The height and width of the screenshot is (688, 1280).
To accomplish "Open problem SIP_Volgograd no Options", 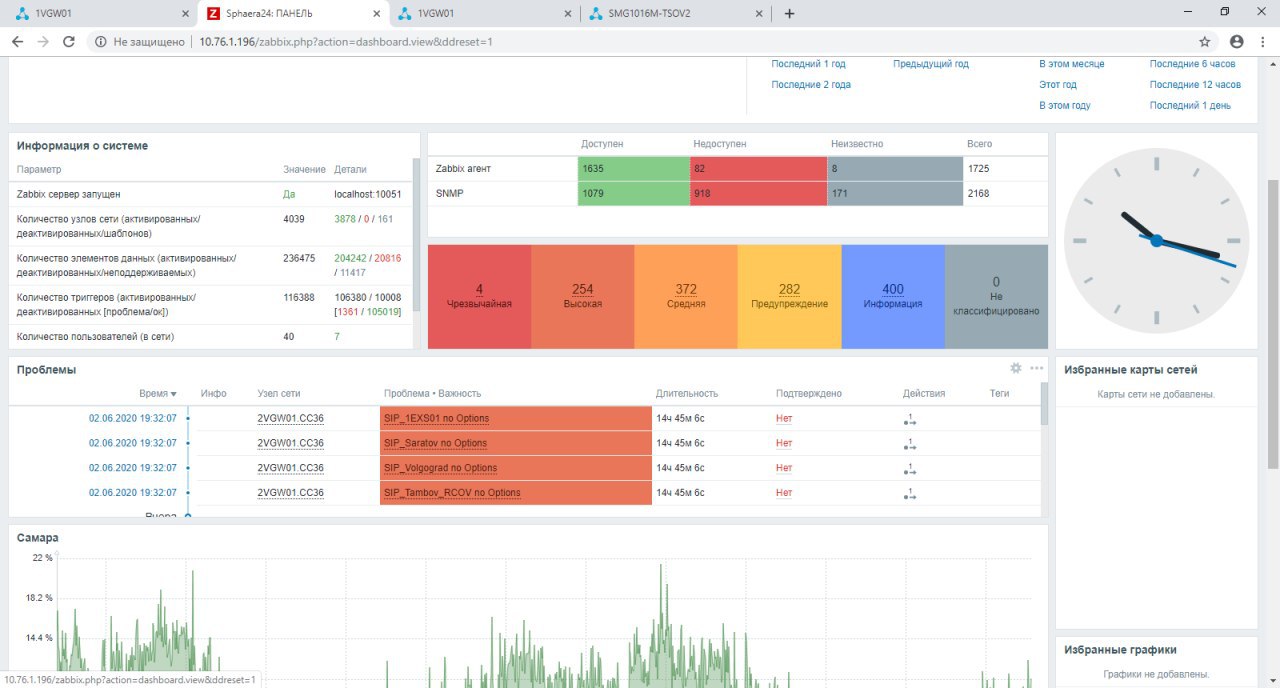I will tap(440, 469).
